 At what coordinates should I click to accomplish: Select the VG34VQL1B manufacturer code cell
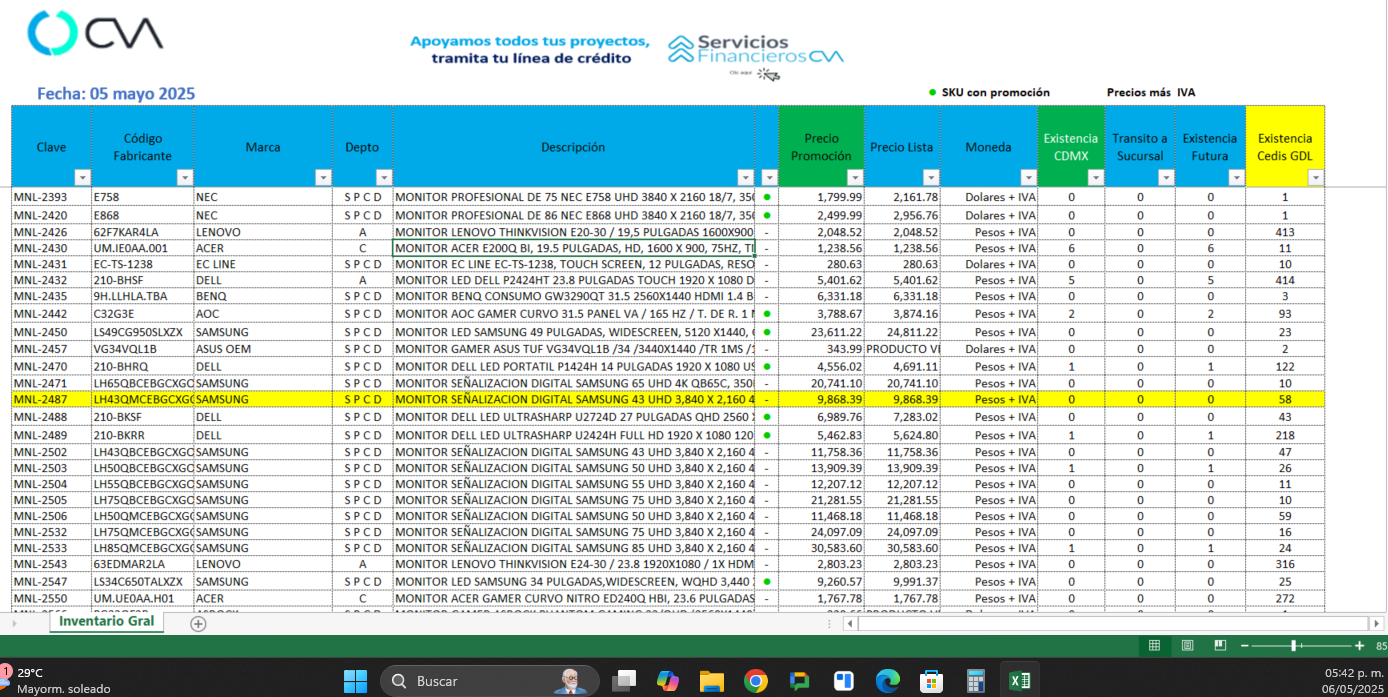coord(143,349)
